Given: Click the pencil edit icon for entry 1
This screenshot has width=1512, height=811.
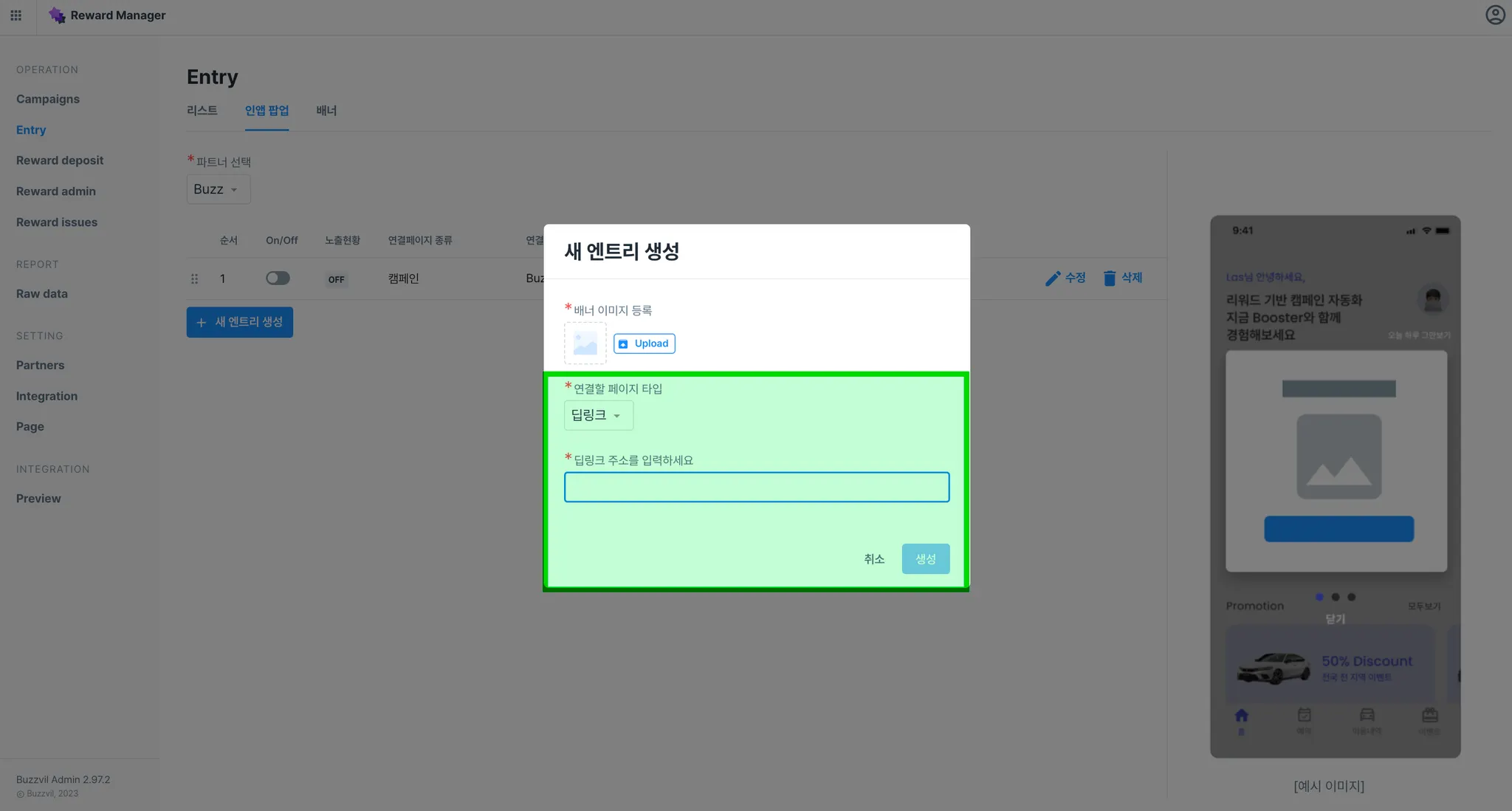Looking at the screenshot, I should pos(1053,278).
